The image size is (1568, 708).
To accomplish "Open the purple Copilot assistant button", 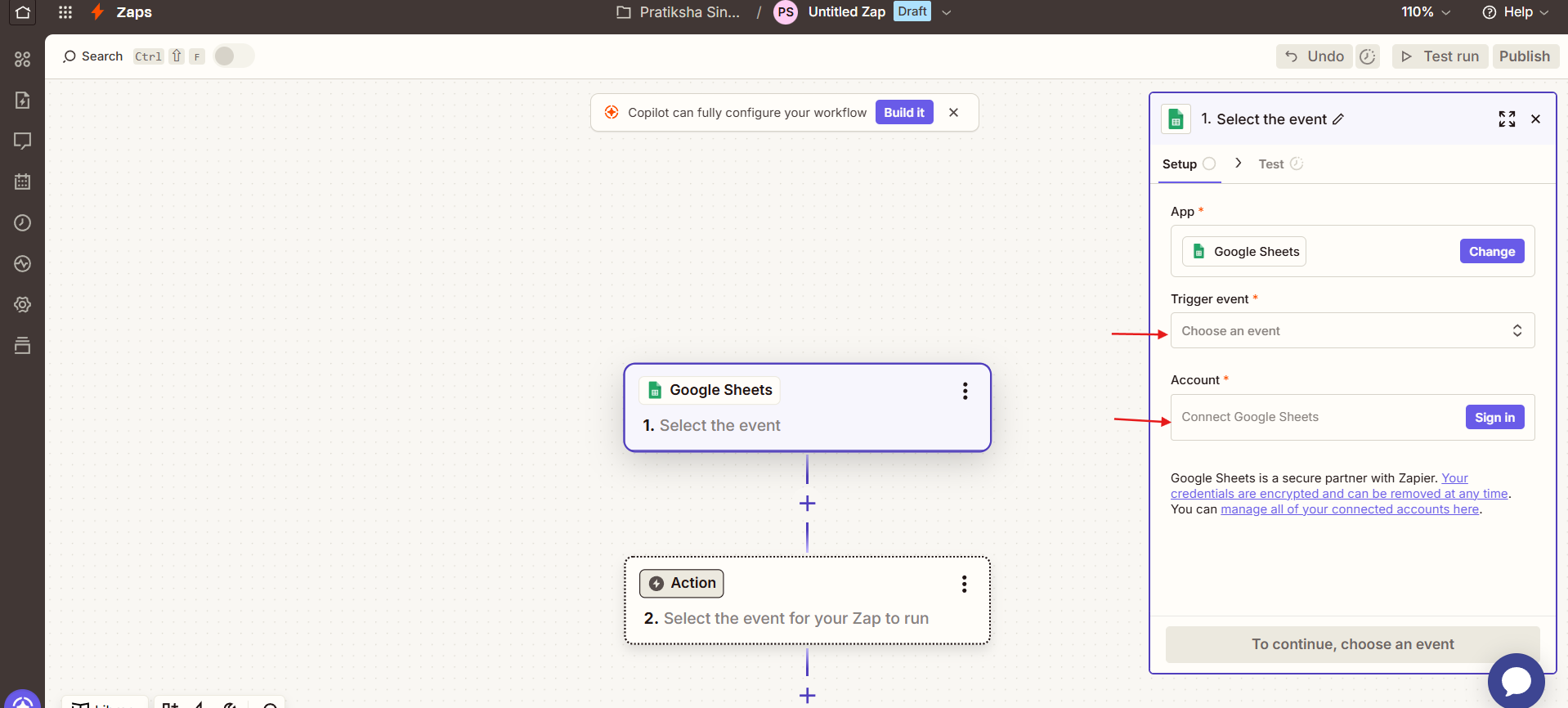I will 22,701.
